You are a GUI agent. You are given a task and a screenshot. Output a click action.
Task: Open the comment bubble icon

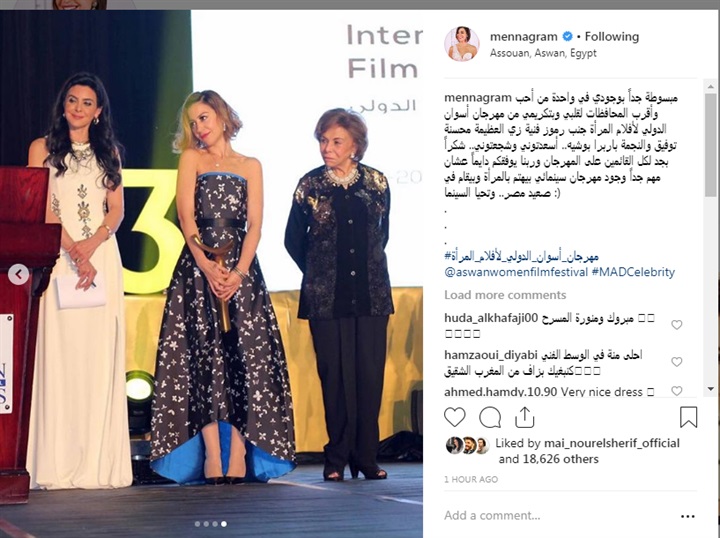(490, 417)
